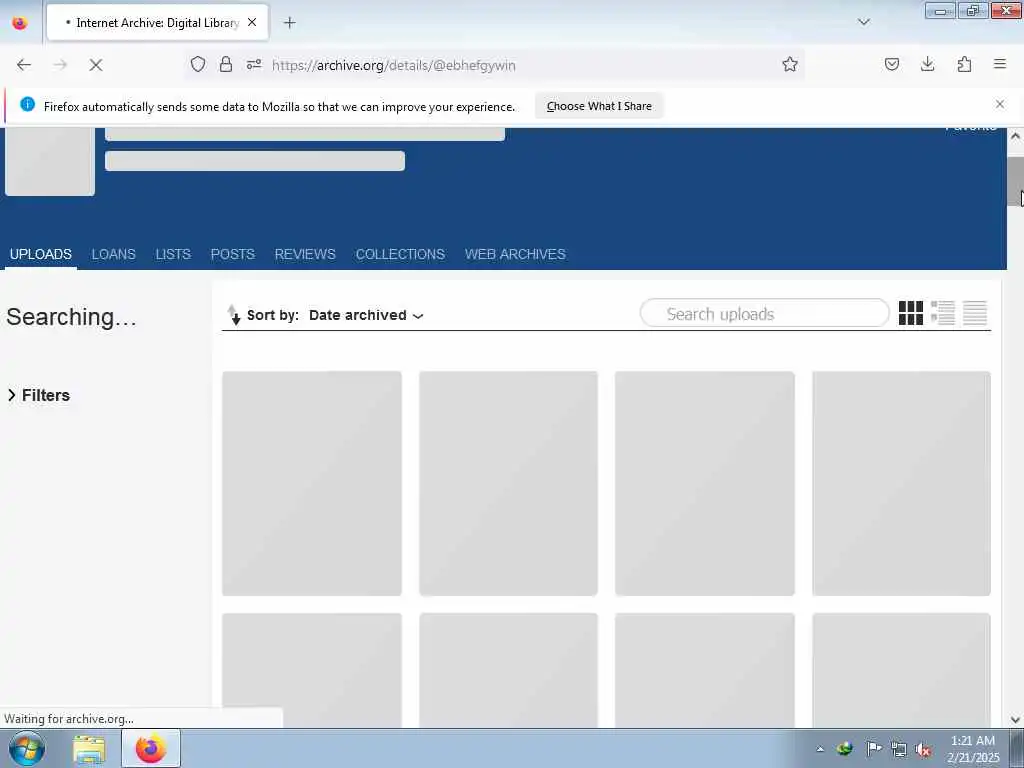Viewport: 1024px width, 768px height.
Task: Select the compact list view icon
Action: click(x=974, y=313)
